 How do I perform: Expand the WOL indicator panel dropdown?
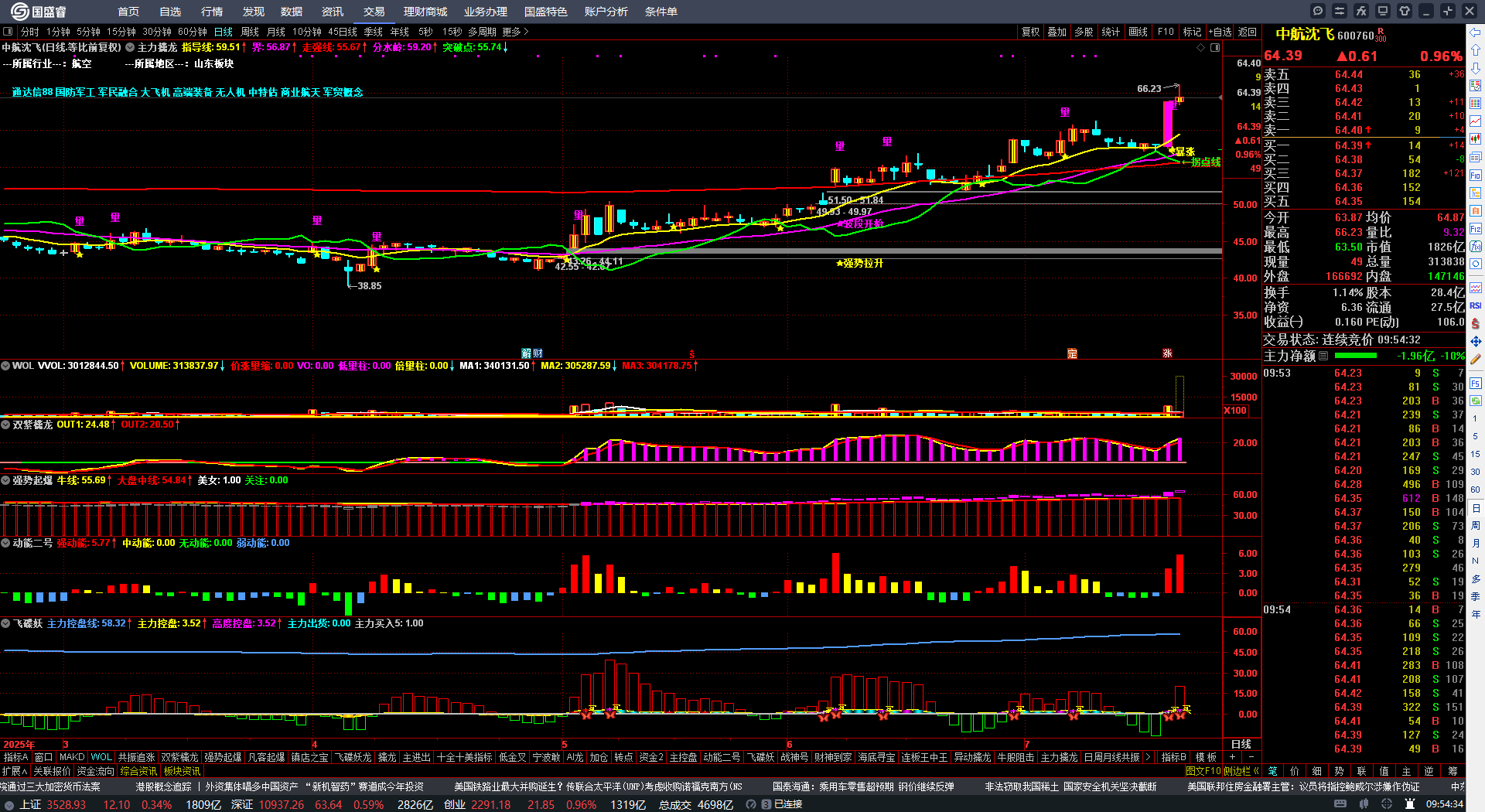point(5,365)
